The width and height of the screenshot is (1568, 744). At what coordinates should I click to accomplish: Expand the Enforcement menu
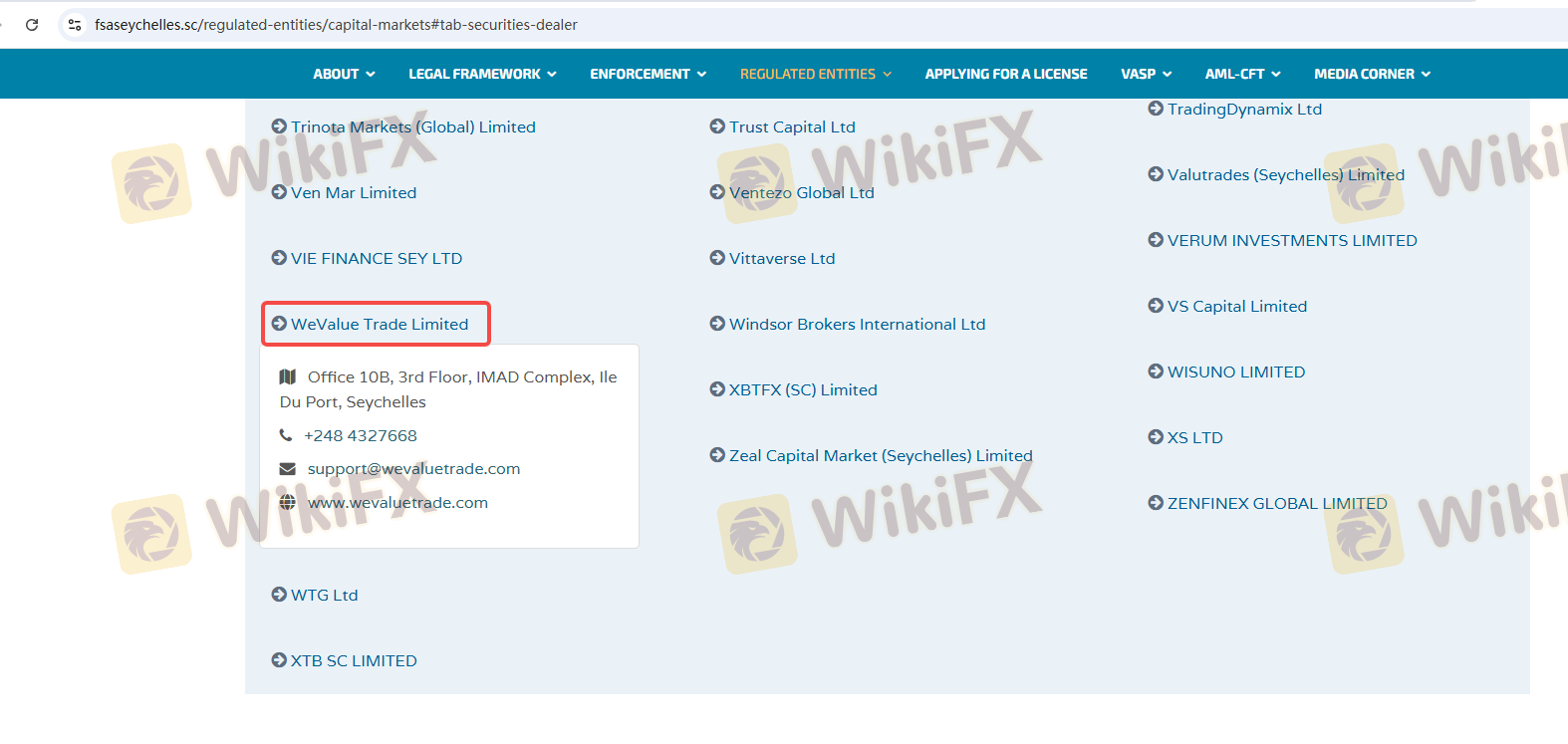point(648,74)
